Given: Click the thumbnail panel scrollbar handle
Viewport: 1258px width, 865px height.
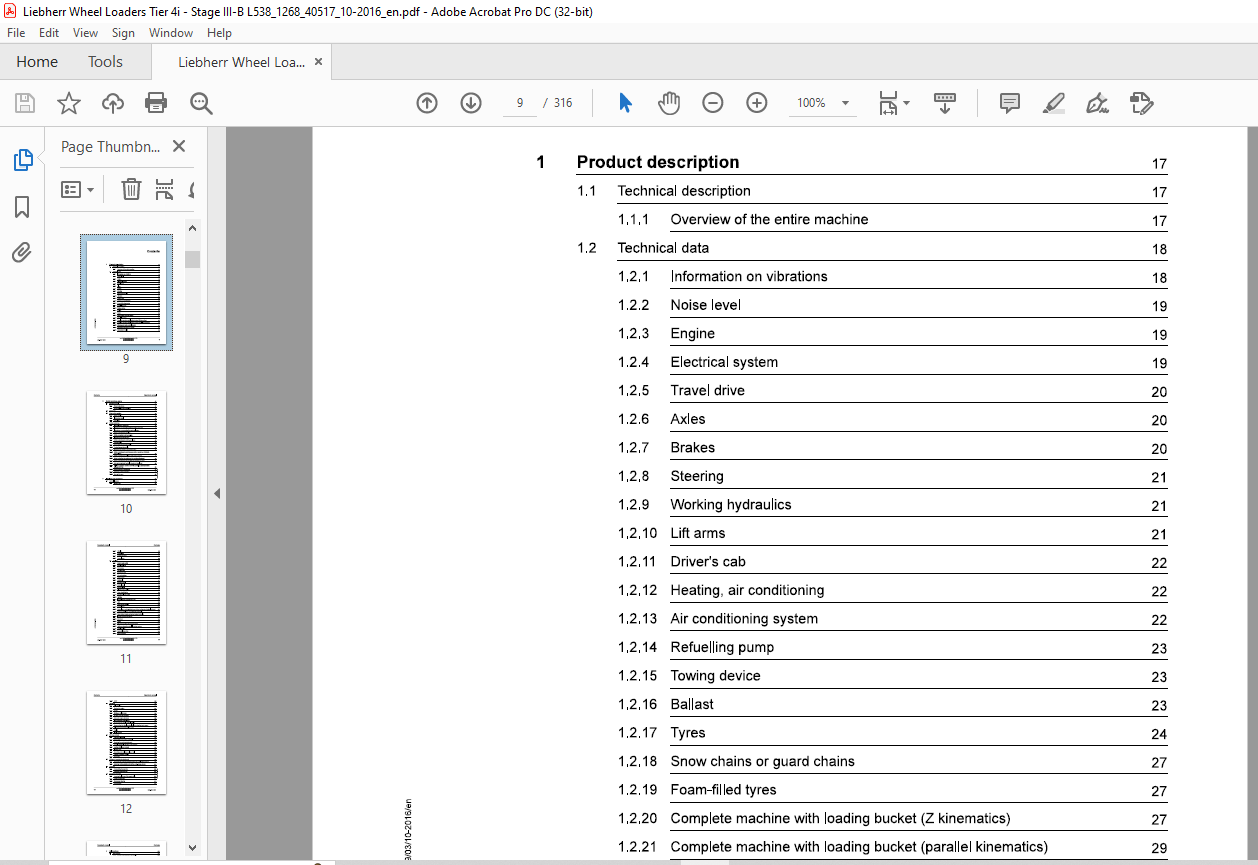Looking at the screenshot, I should 193,260.
